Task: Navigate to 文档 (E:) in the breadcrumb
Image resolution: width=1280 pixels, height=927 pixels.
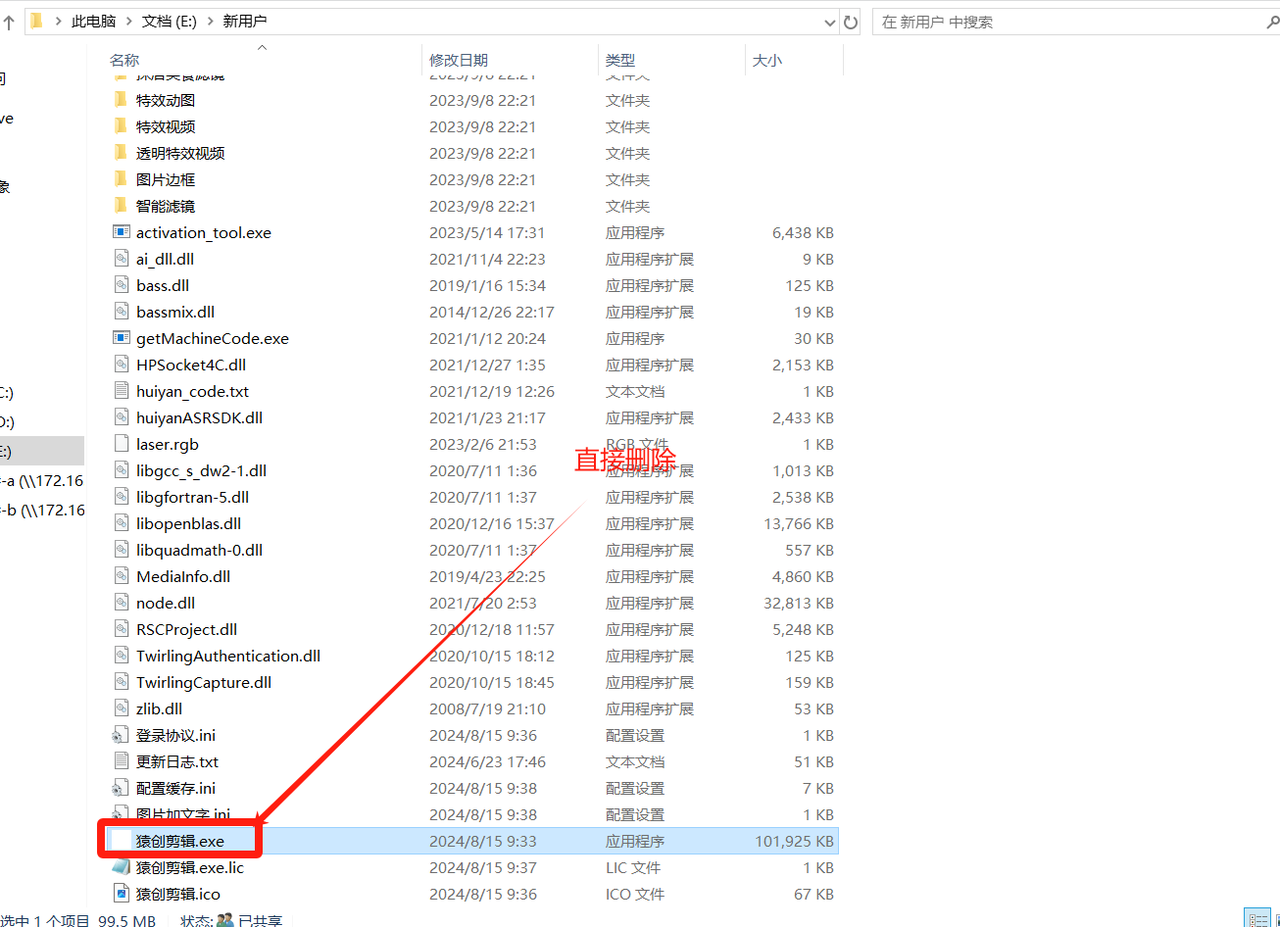Action: [167, 22]
